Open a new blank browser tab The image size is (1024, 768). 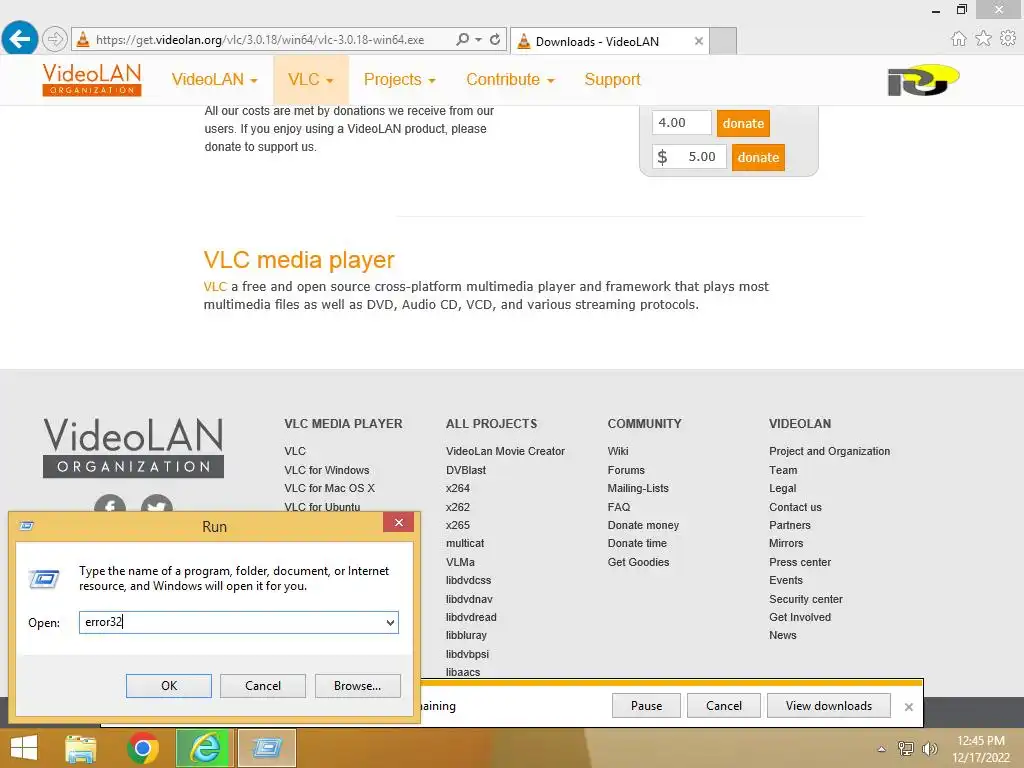pos(723,41)
